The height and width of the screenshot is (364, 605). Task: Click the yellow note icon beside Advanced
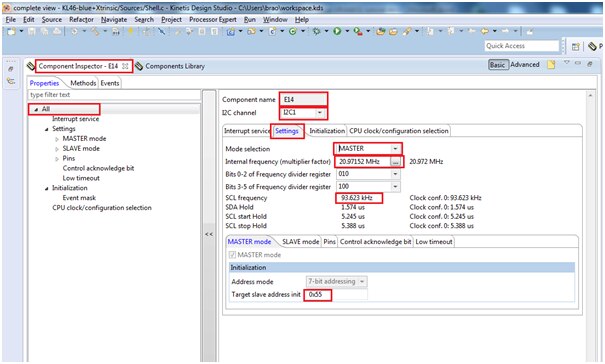(551, 64)
